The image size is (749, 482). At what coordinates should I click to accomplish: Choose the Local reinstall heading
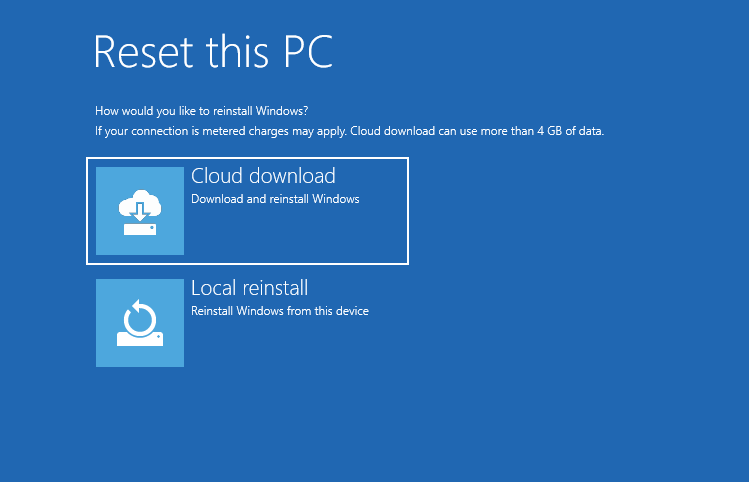pos(249,288)
